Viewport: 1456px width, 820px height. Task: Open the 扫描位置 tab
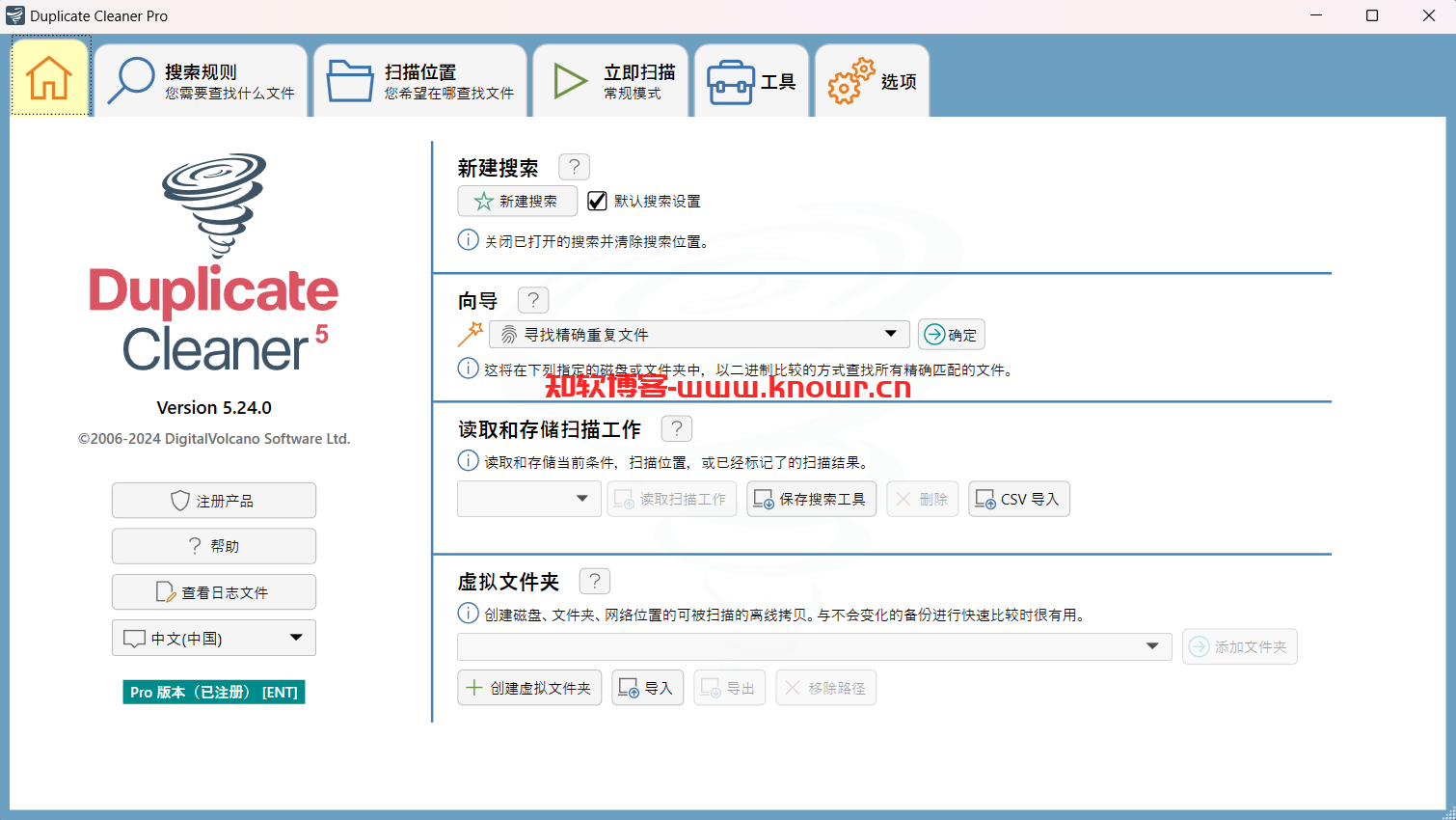420,81
